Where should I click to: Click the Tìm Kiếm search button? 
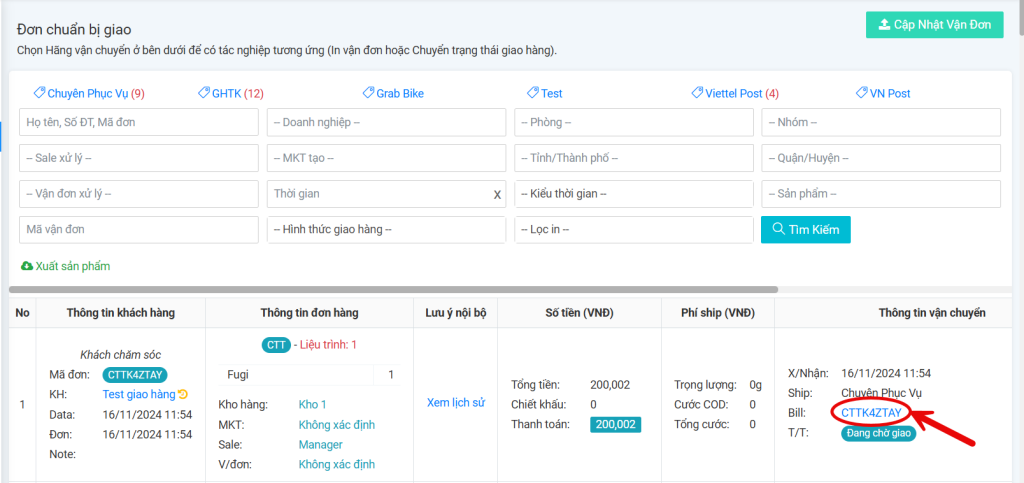pyautogui.click(x=806, y=230)
